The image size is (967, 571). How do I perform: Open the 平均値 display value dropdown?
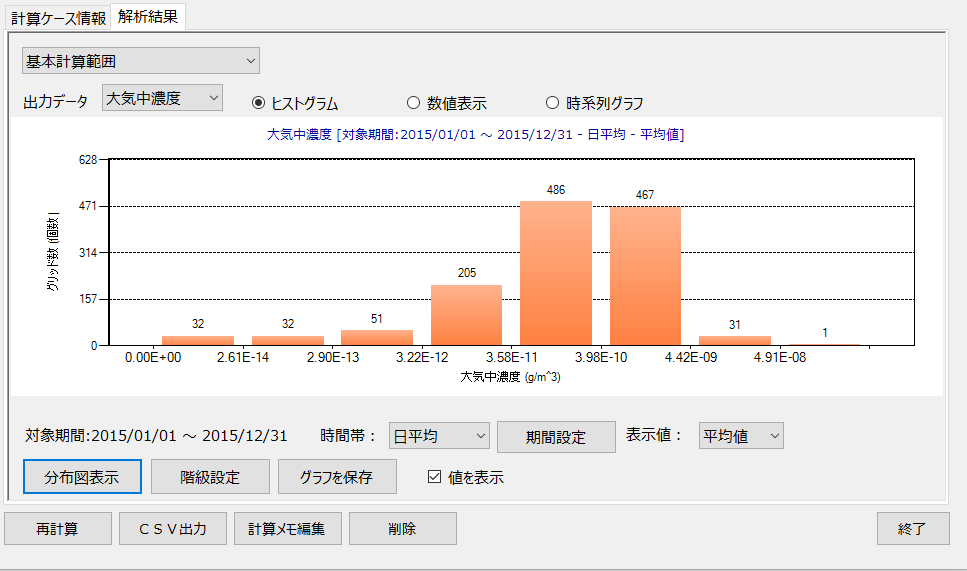(741, 436)
